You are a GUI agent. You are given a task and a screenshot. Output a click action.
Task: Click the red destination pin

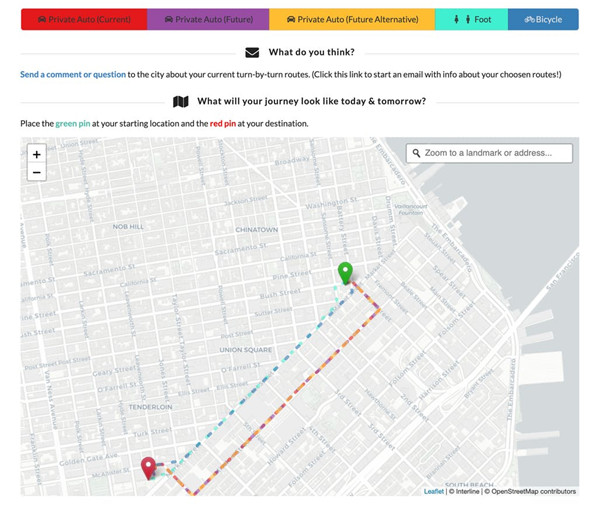(x=149, y=467)
